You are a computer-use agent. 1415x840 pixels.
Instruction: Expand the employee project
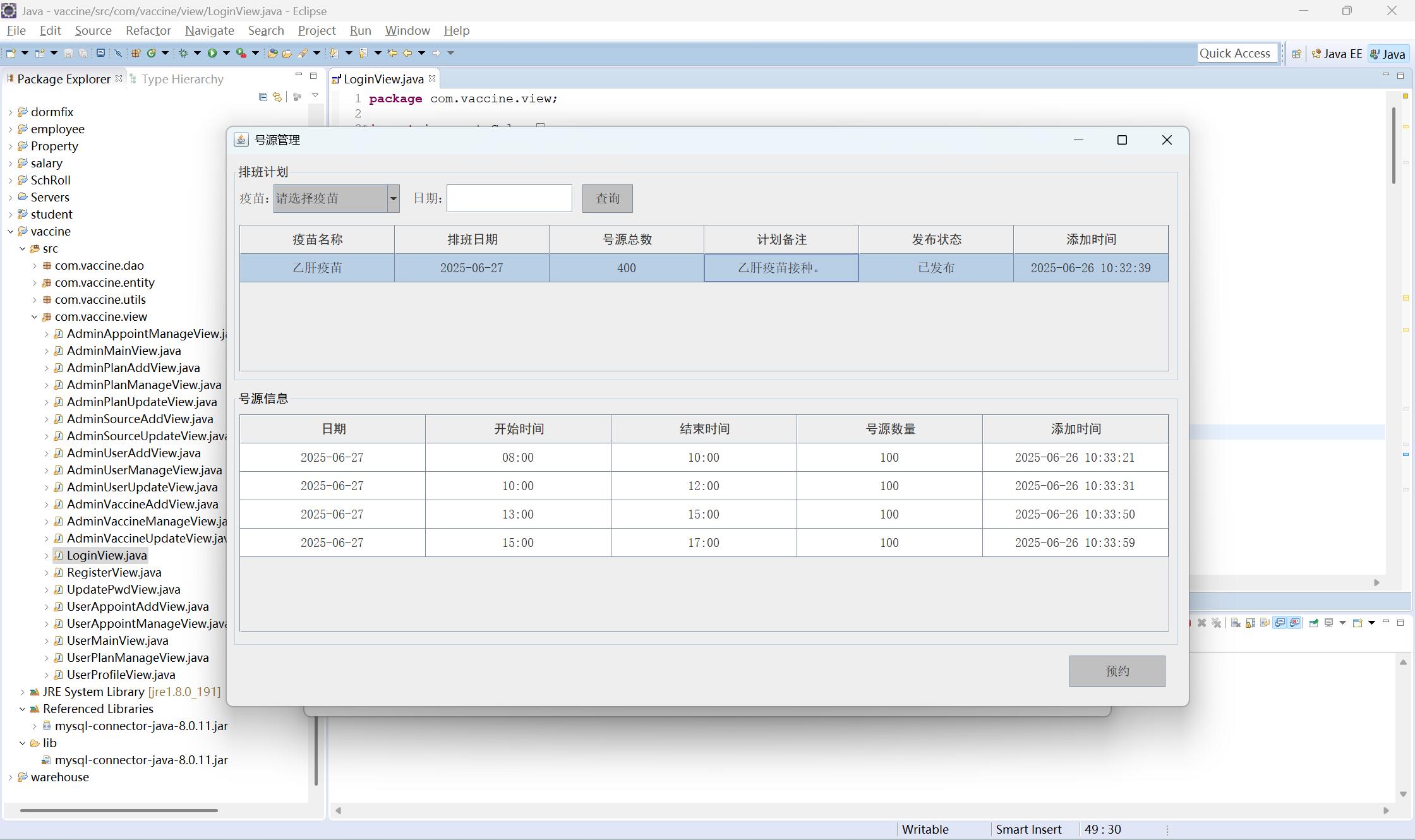(x=10, y=129)
